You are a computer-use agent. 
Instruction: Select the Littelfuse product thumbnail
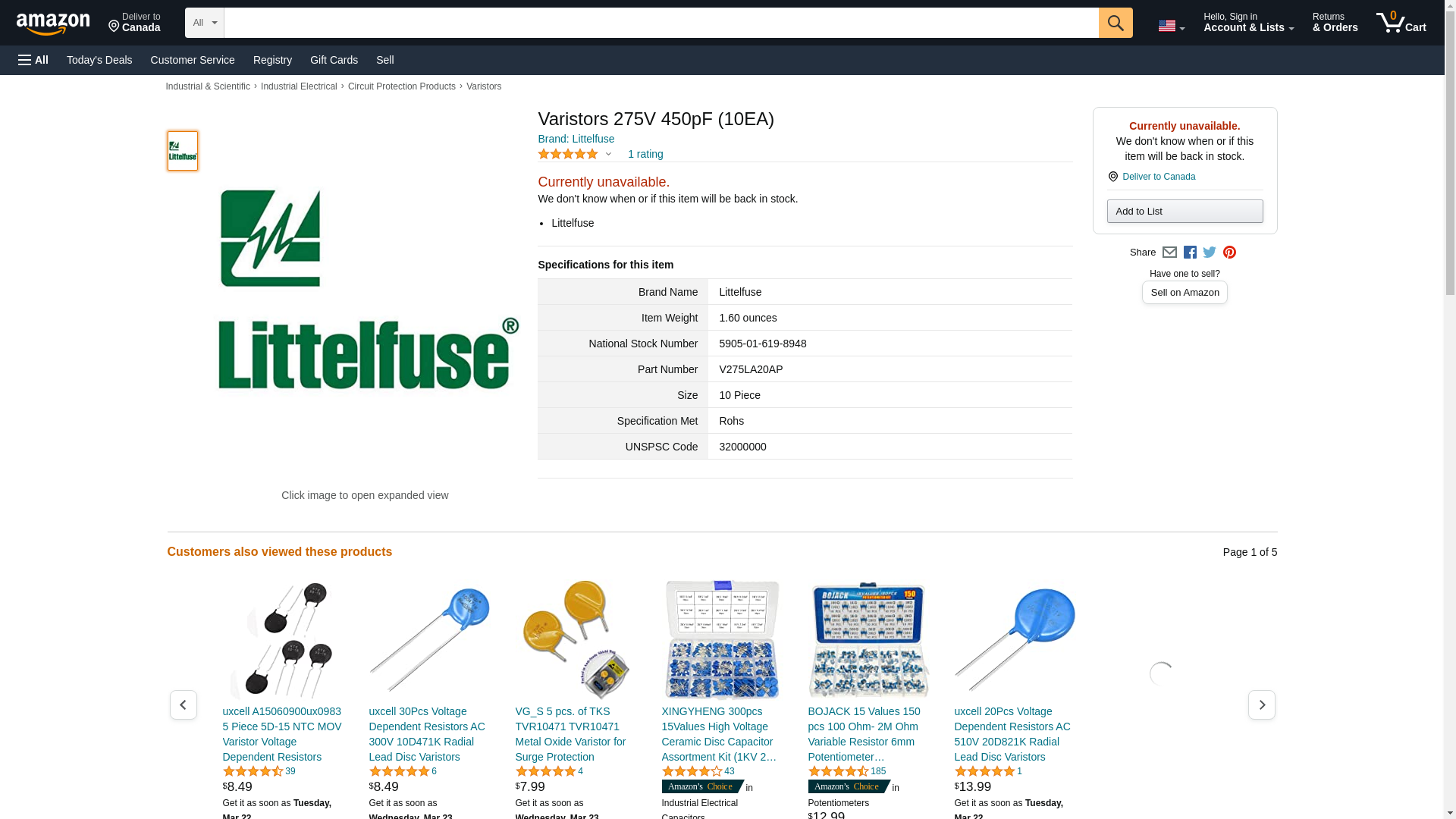point(183,151)
